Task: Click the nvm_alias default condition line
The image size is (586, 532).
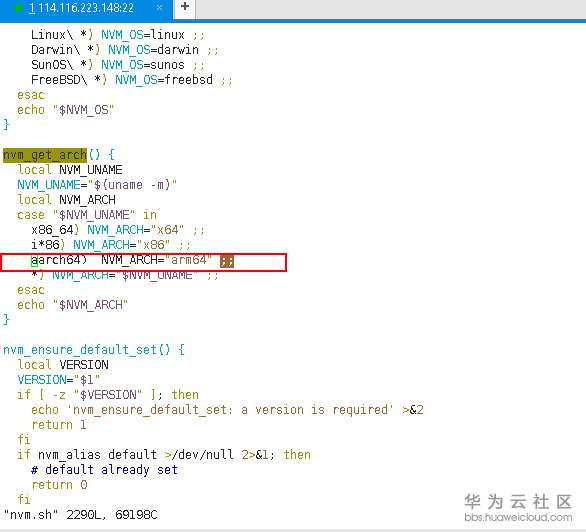Action: click(x=164, y=455)
